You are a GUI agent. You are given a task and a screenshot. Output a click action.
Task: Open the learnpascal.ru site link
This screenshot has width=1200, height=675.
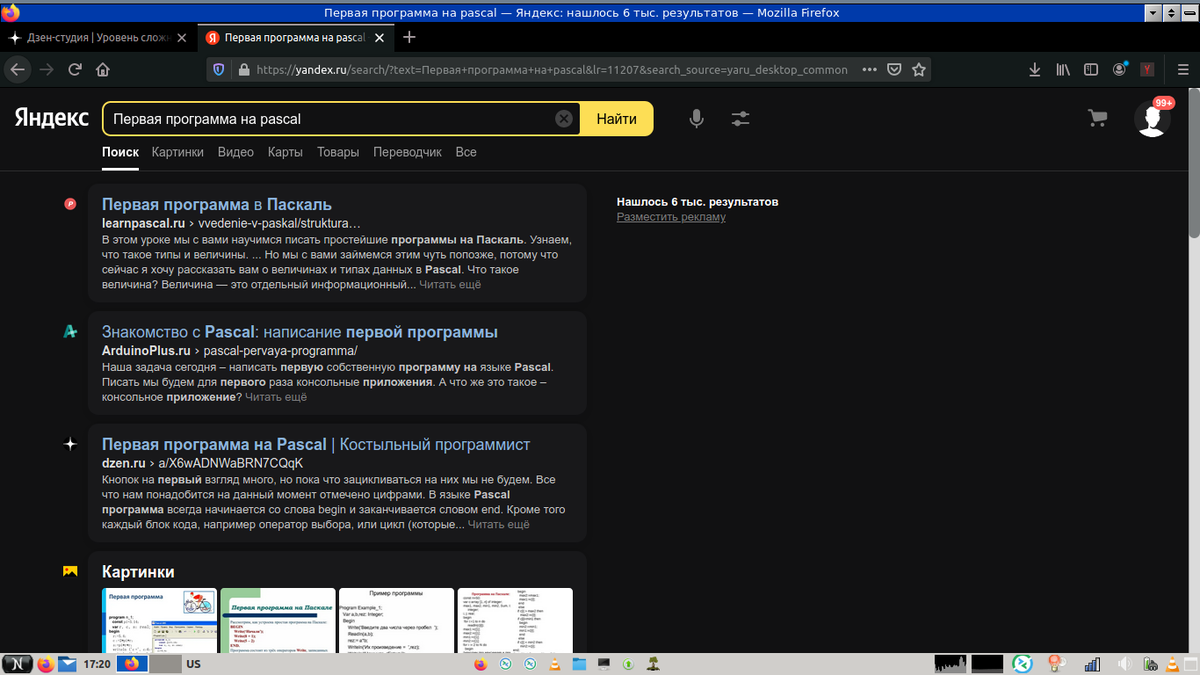pyautogui.click(x=144, y=223)
